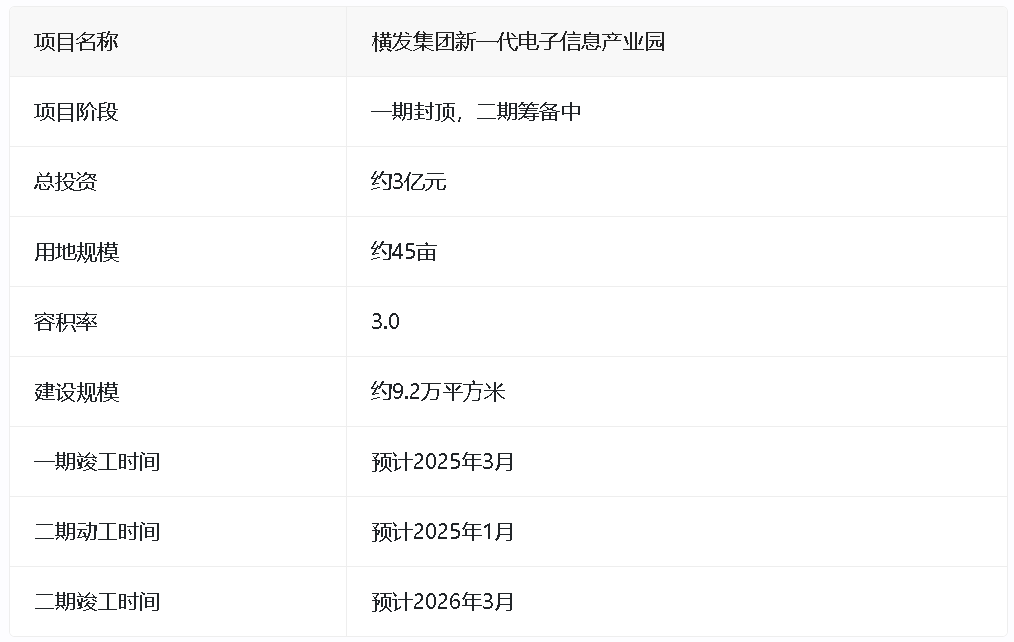Select the 一期竣工时间 label cell
The image size is (1014, 642).
[x=96, y=462]
